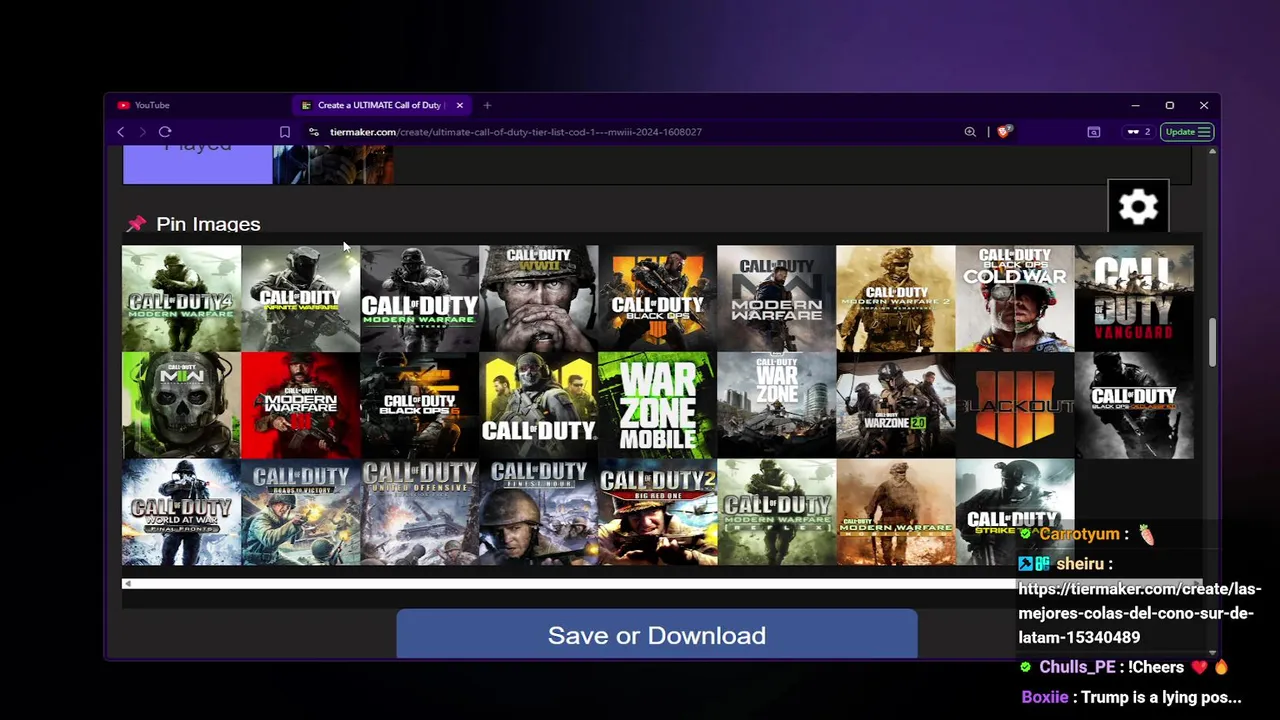This screenshot has height=720, width=1280.
Task: Select Call of Duty Finest Hour image
Action: click(x=538, y=512)
